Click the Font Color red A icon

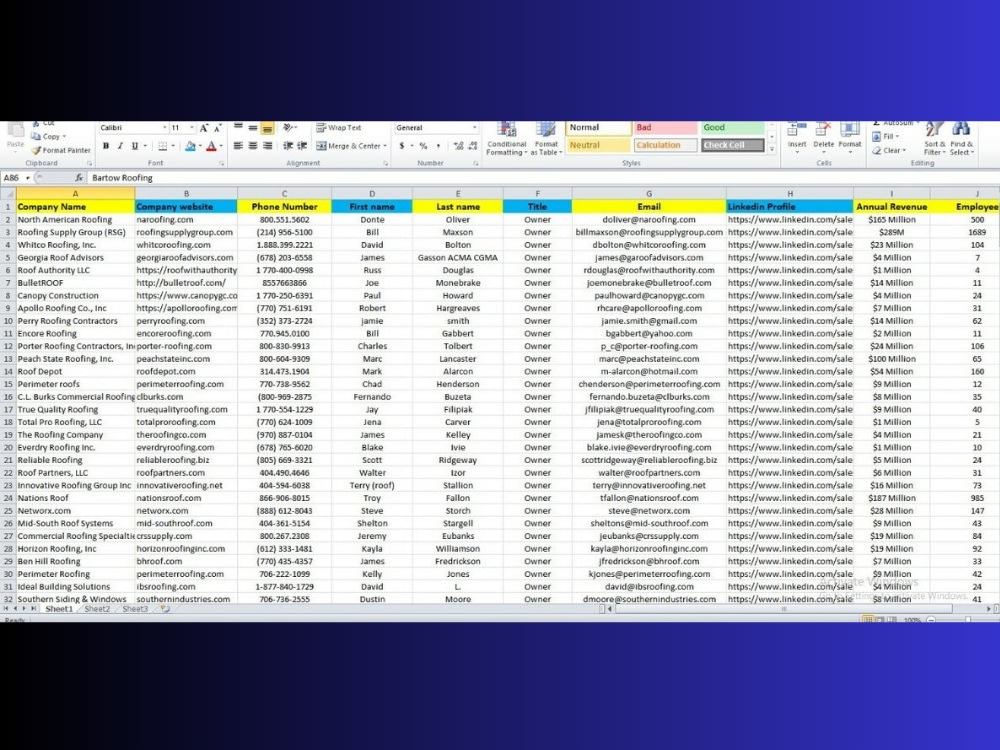point(211,146)
